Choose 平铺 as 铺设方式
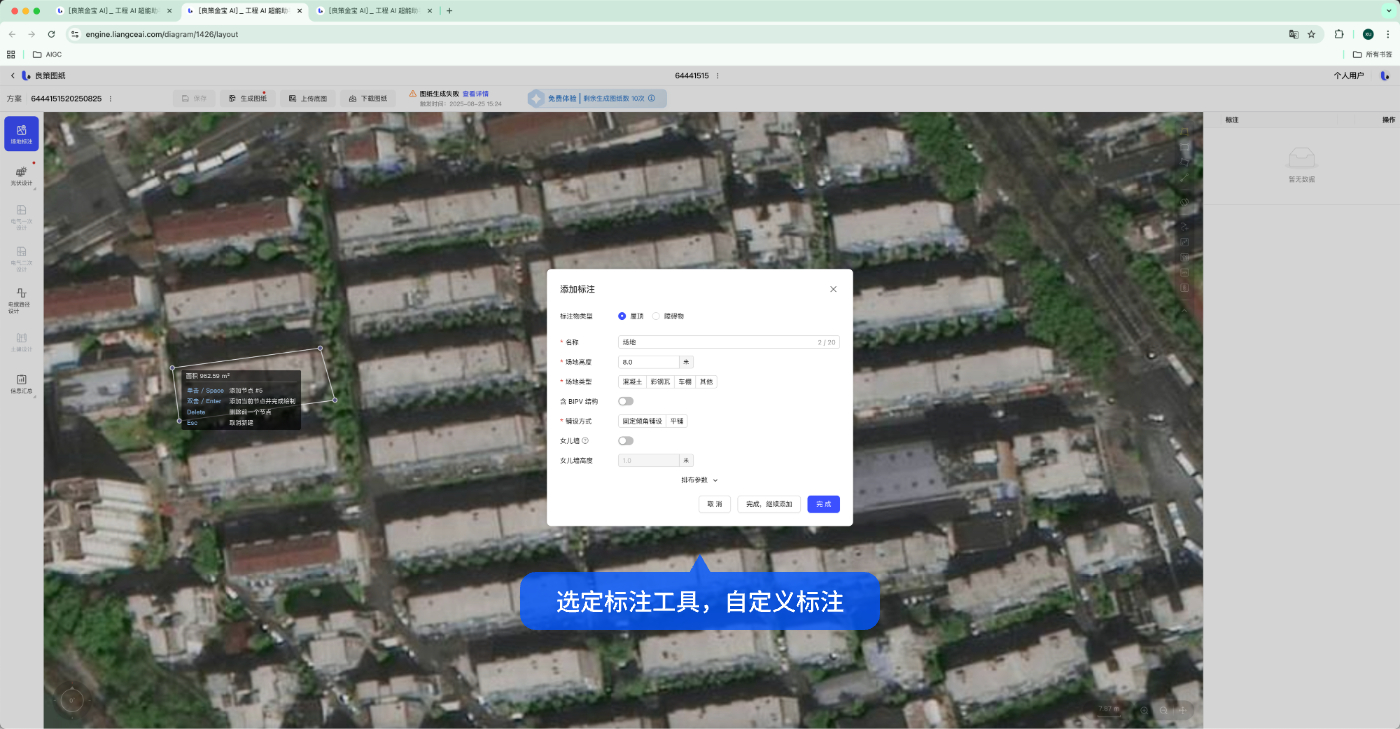Screen dimensions: 1400x729 coord(677,422)
